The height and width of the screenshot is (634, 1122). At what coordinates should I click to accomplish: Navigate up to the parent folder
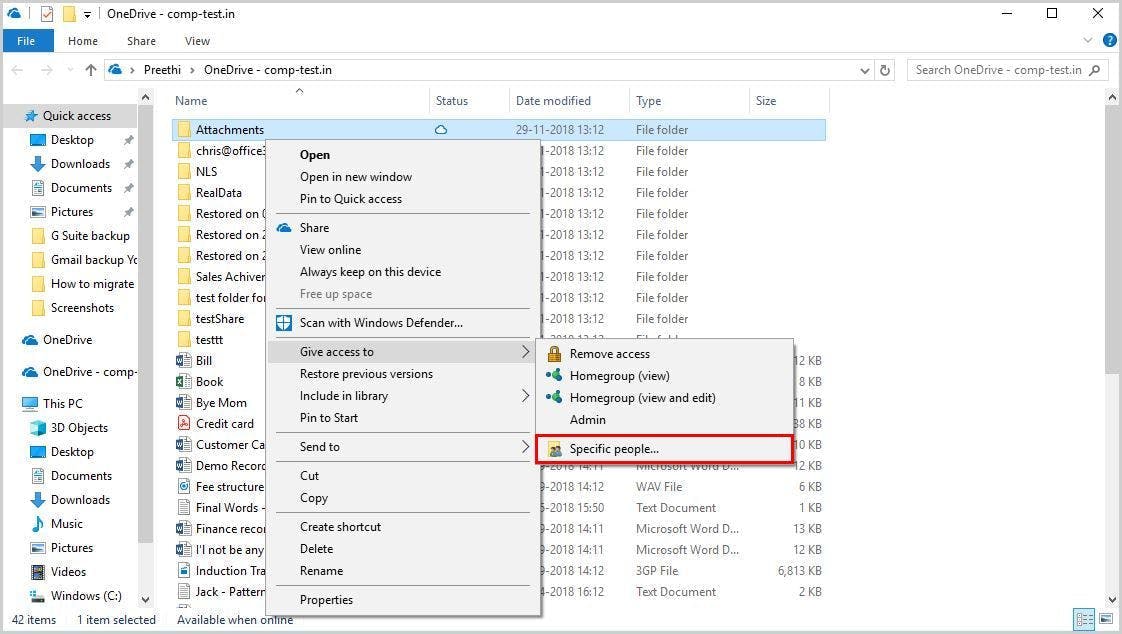click(90, 70)
